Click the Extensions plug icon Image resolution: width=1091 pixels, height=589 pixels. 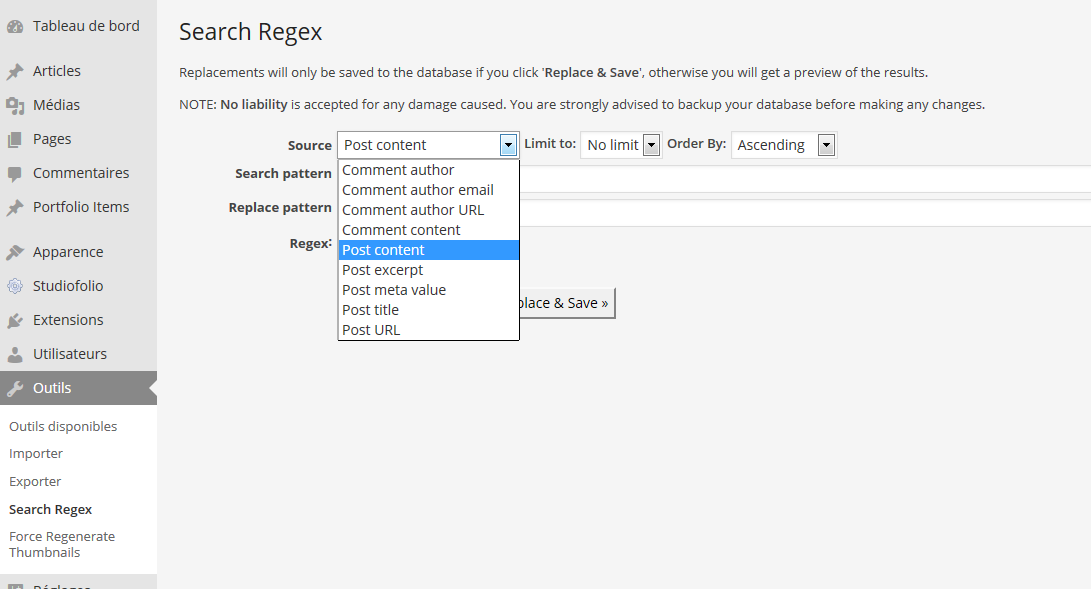15,321
